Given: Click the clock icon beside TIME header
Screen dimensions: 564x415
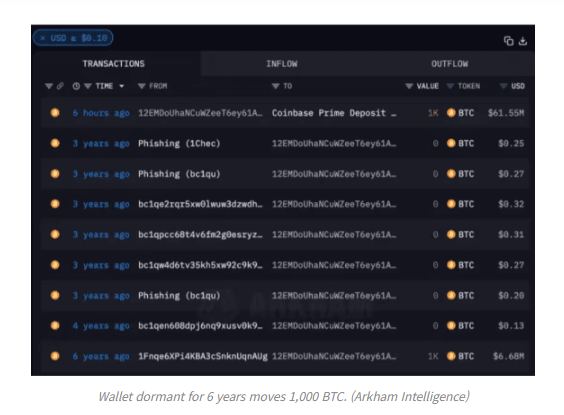Looking at the screenshot, I should [76, 86].
